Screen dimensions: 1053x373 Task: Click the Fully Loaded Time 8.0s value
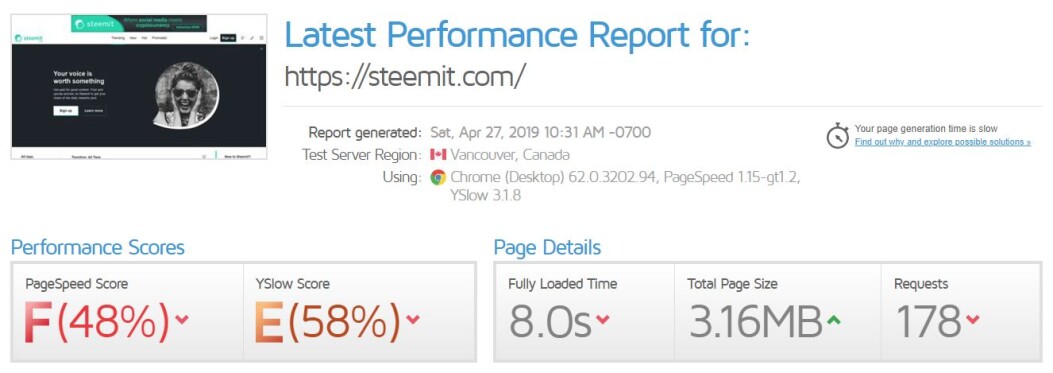[x=550, y=321]
